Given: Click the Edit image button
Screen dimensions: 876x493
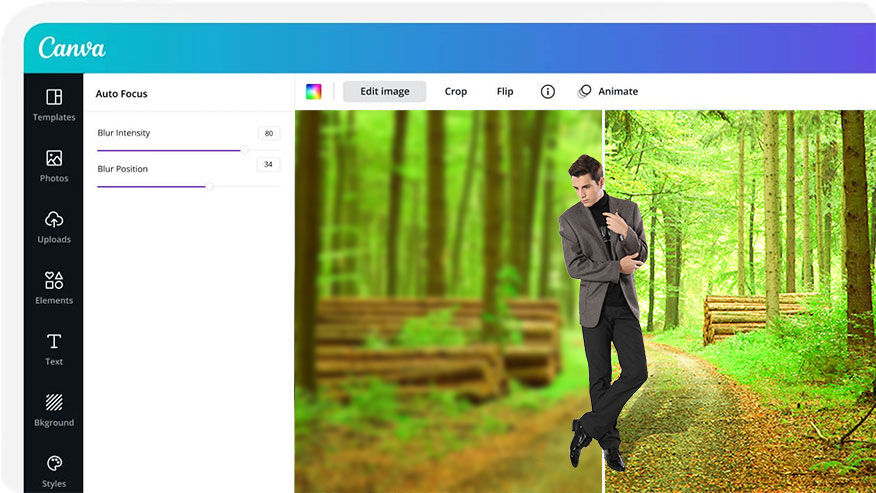Looking at the screenshot, I should [384, 91].
